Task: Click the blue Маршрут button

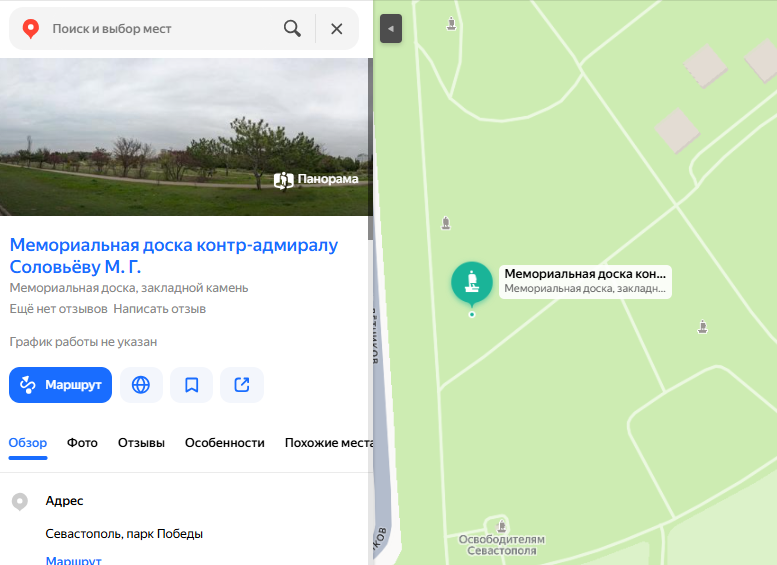Action: (x=60, y=385)
